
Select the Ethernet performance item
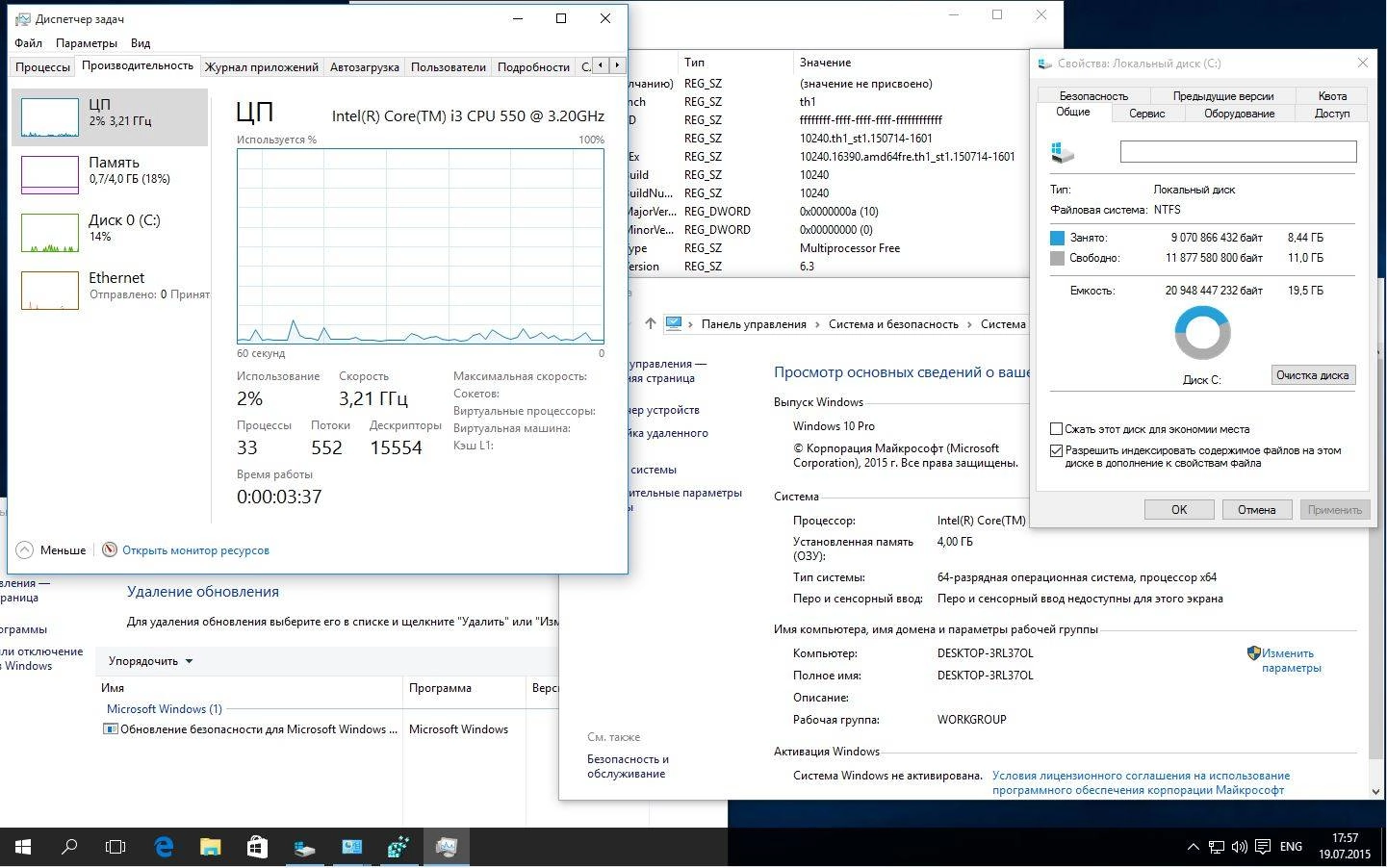pos(110,290)
